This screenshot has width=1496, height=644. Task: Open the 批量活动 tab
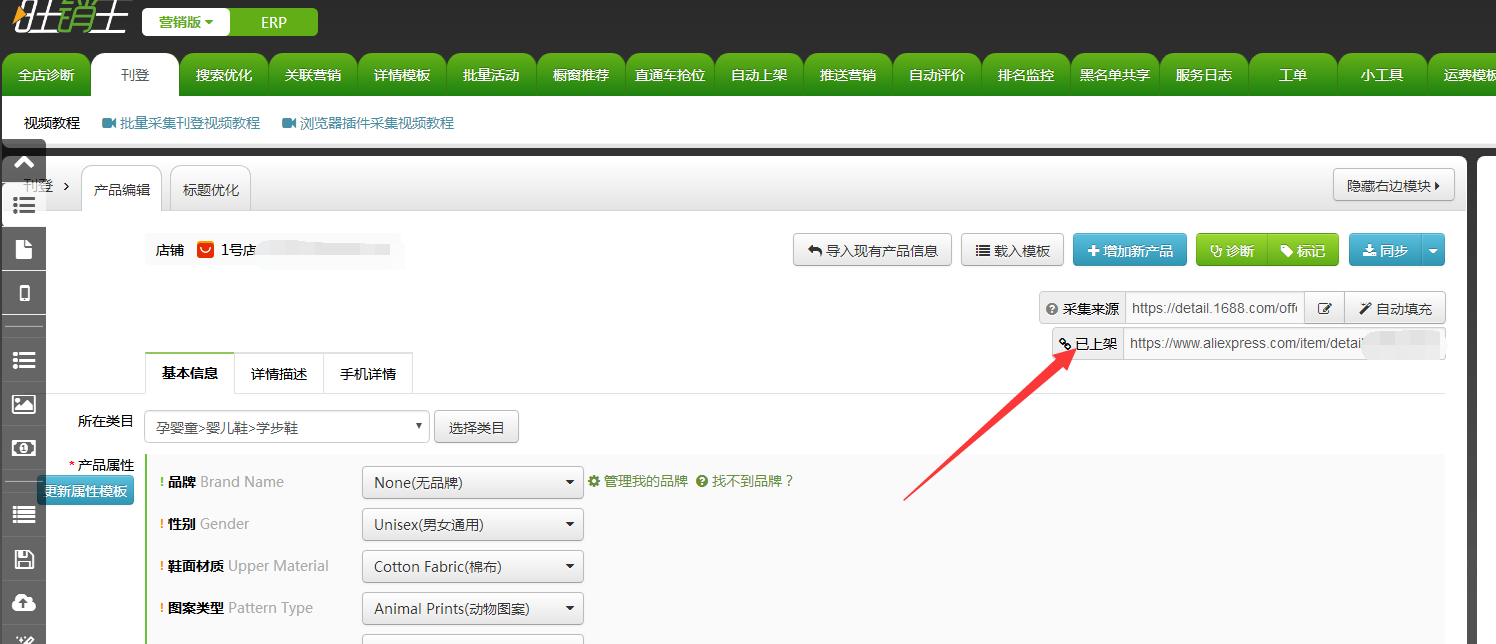tap(491, 75)
